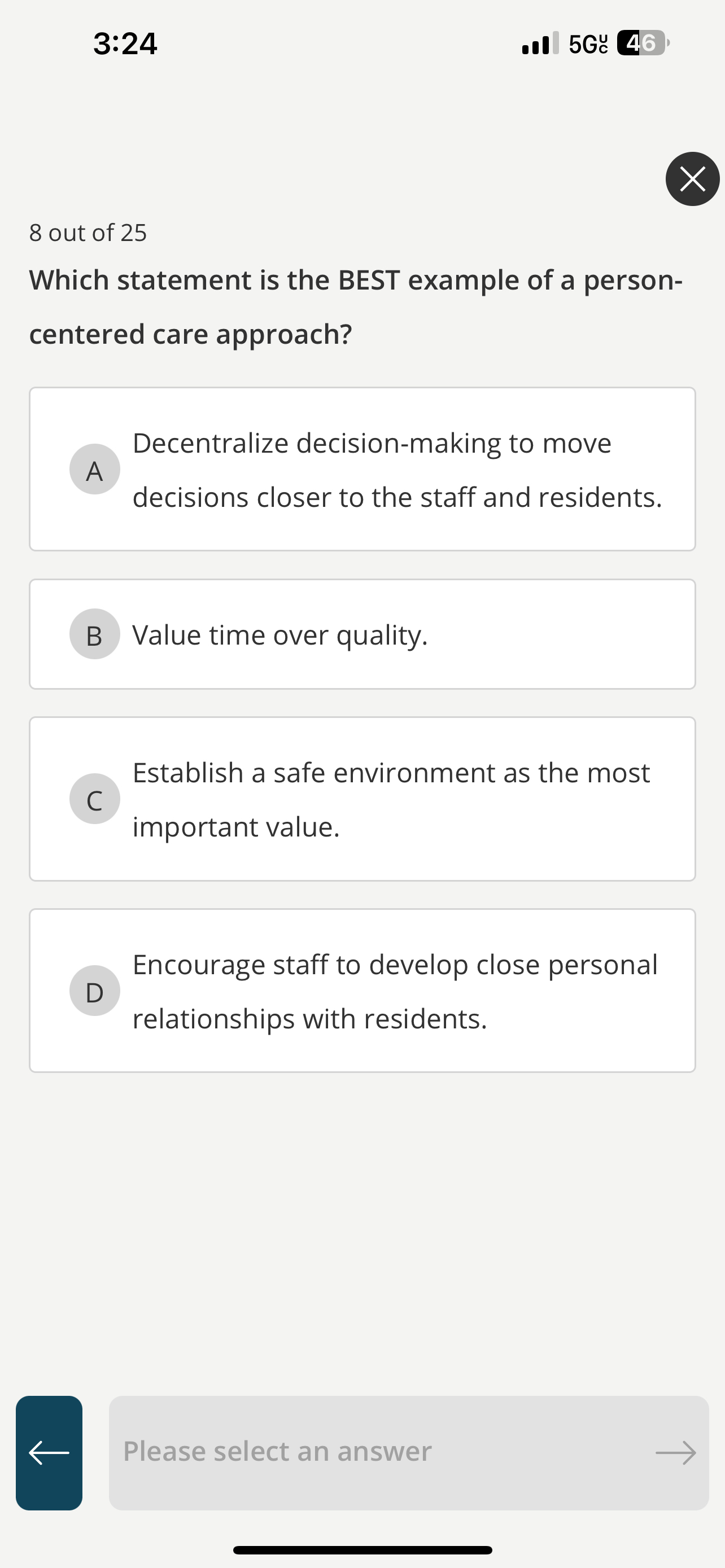Screen dimensions: 725x1568
Task: Select answer C about a safe environment
Action: pyautogui.click(x=363, y=799)
